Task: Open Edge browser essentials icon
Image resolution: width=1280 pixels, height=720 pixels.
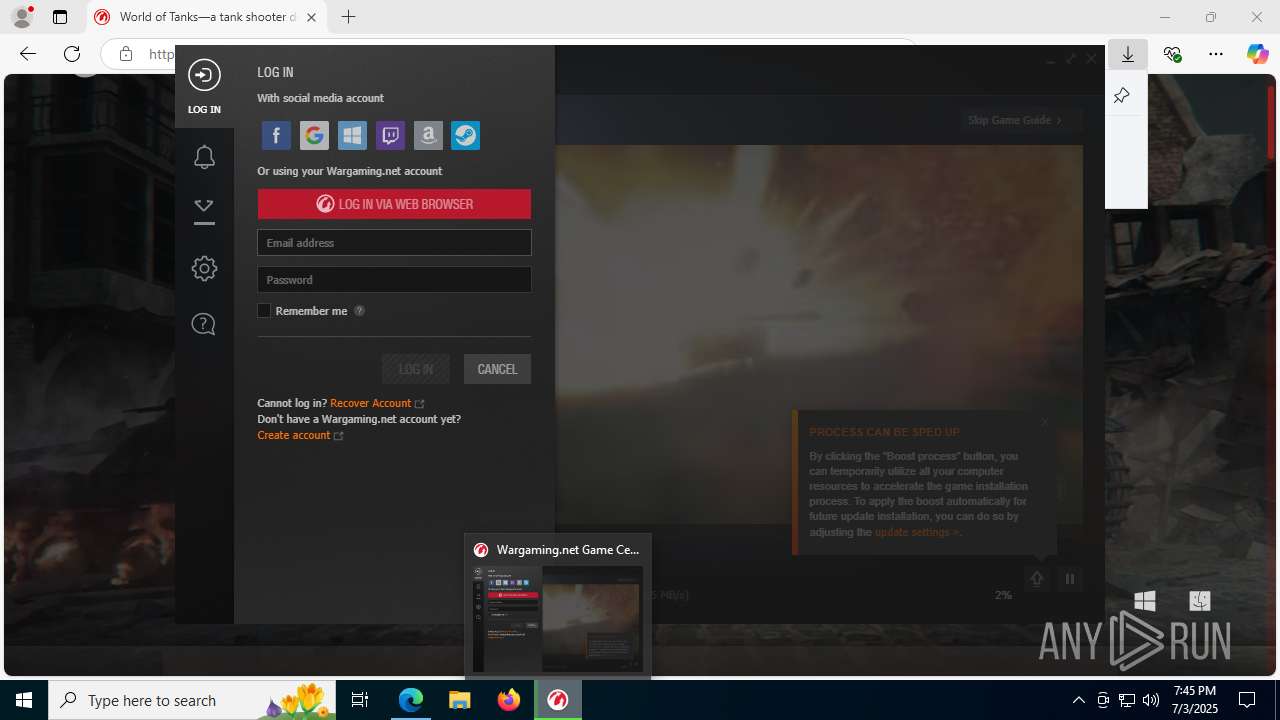Action: (1172, 54)
